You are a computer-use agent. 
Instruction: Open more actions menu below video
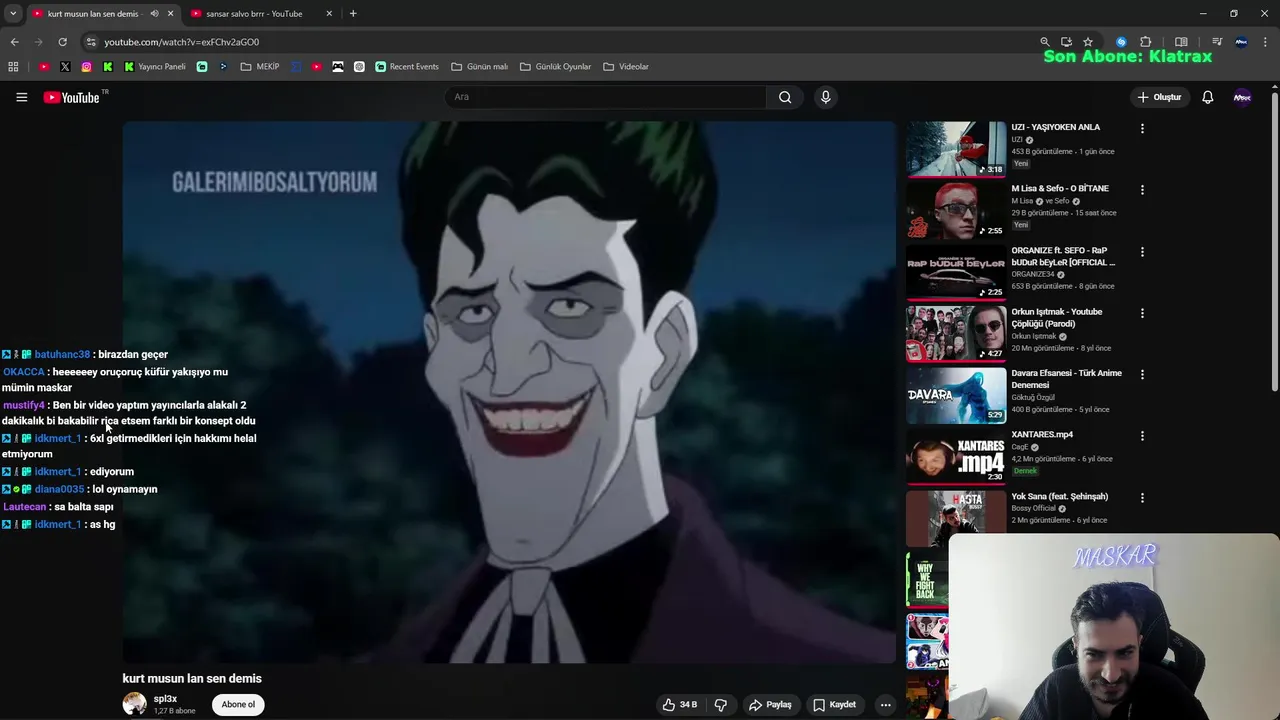tap(885, 705)
